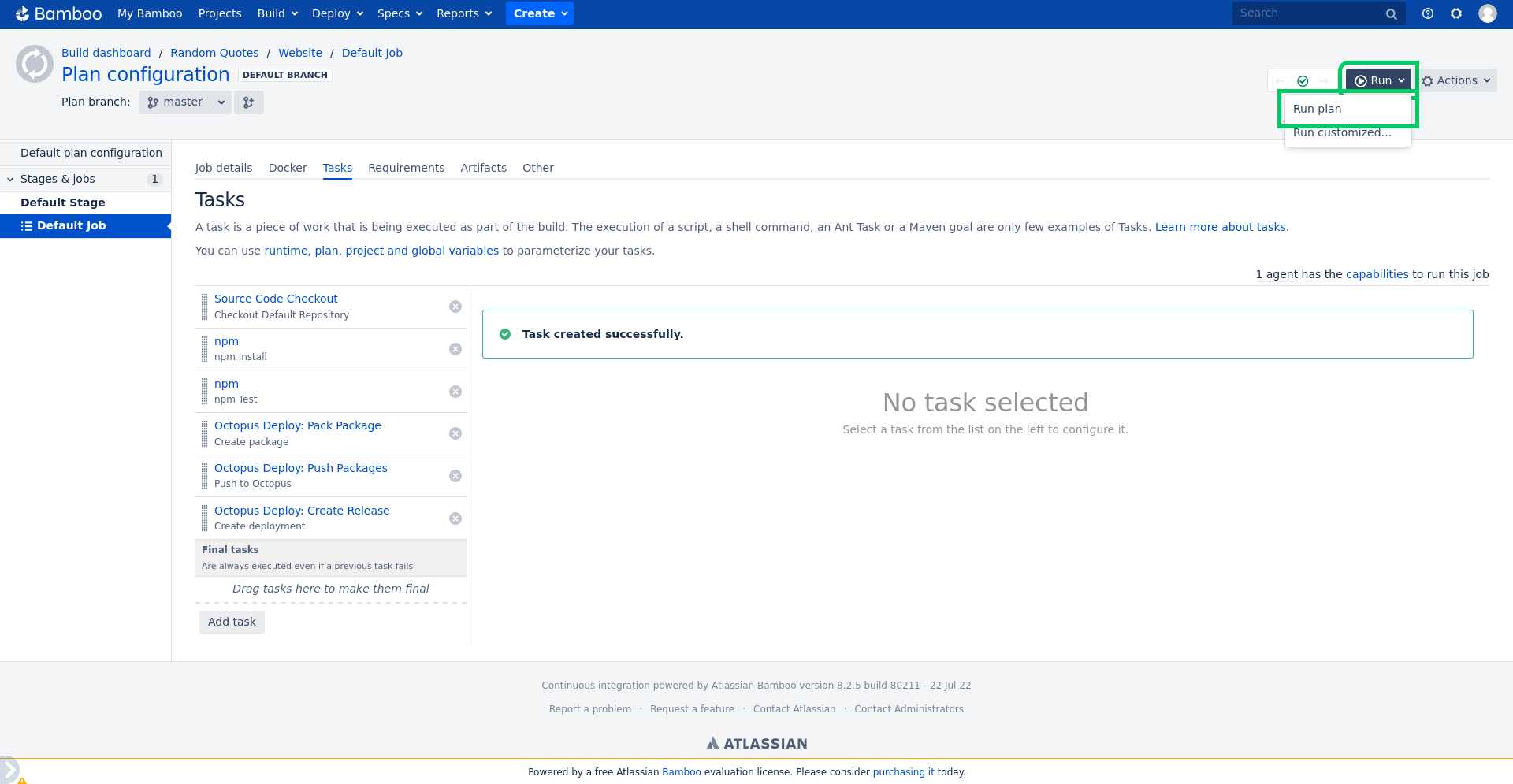
Task: Click the create plan branch icon
Action: 249,102
